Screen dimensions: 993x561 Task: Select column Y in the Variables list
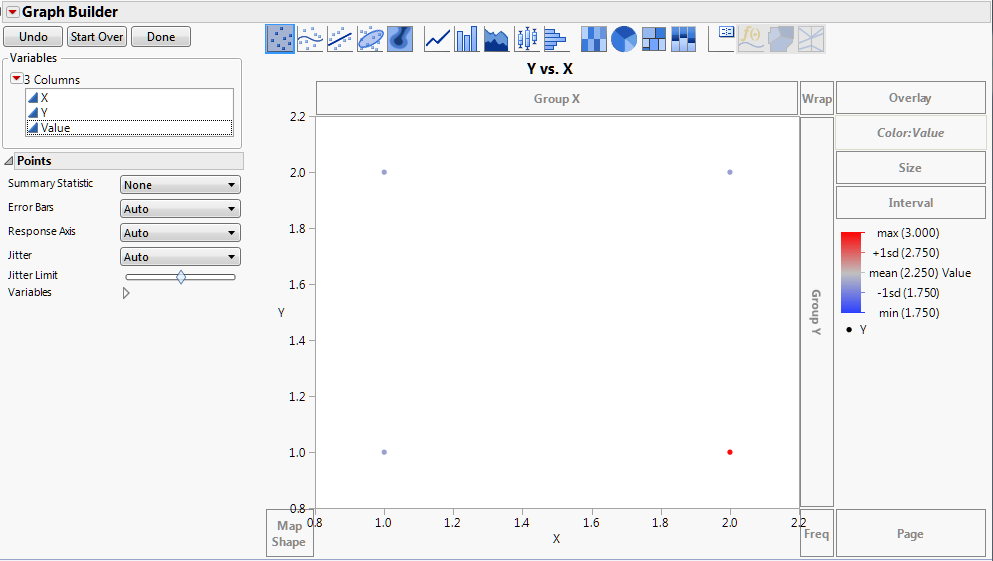tap(130, 113)
